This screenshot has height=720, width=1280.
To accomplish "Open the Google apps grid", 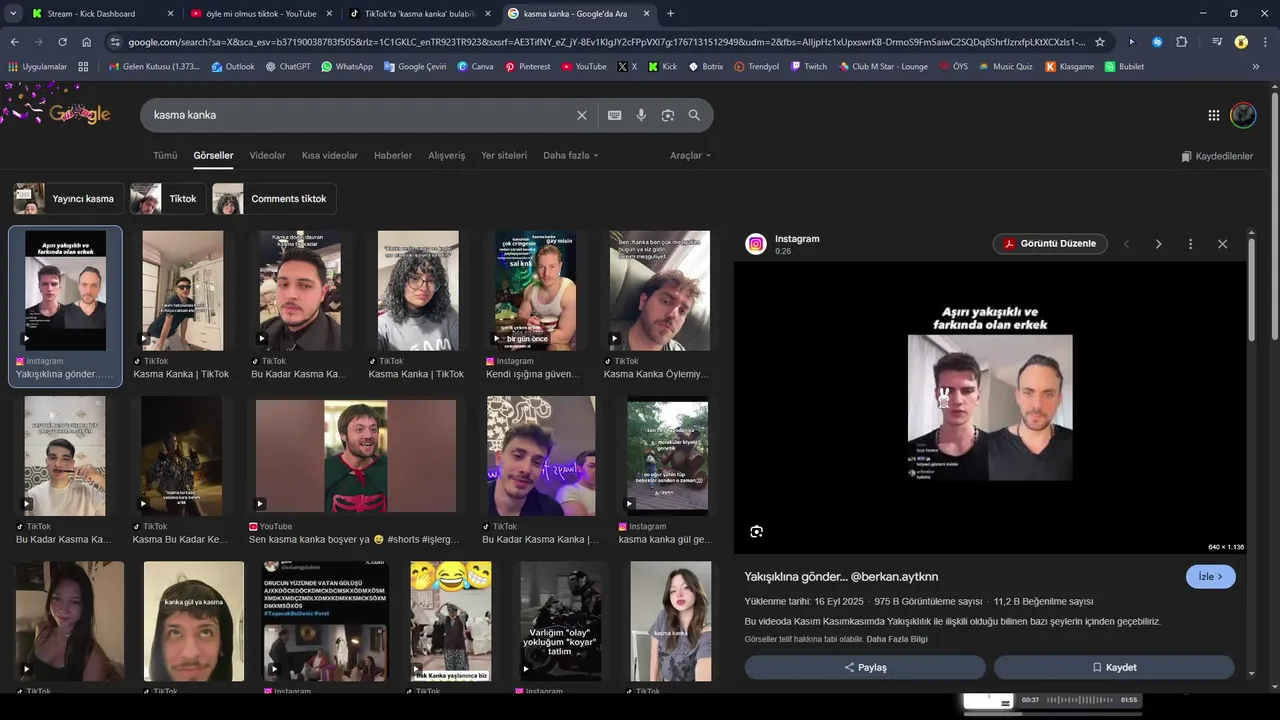I will click(x=1213, y=115).
